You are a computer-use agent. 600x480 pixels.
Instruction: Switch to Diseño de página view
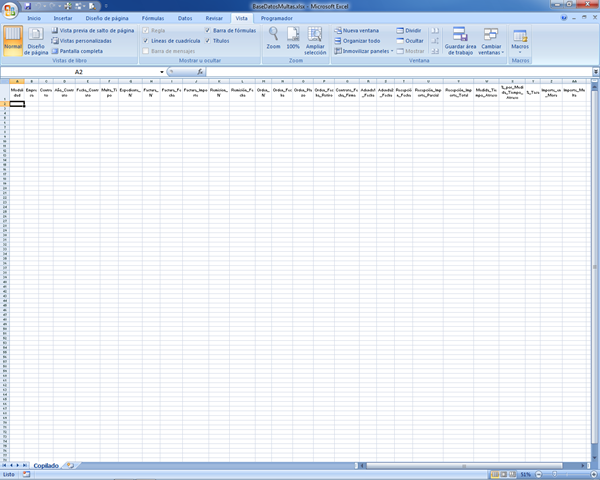36,42
